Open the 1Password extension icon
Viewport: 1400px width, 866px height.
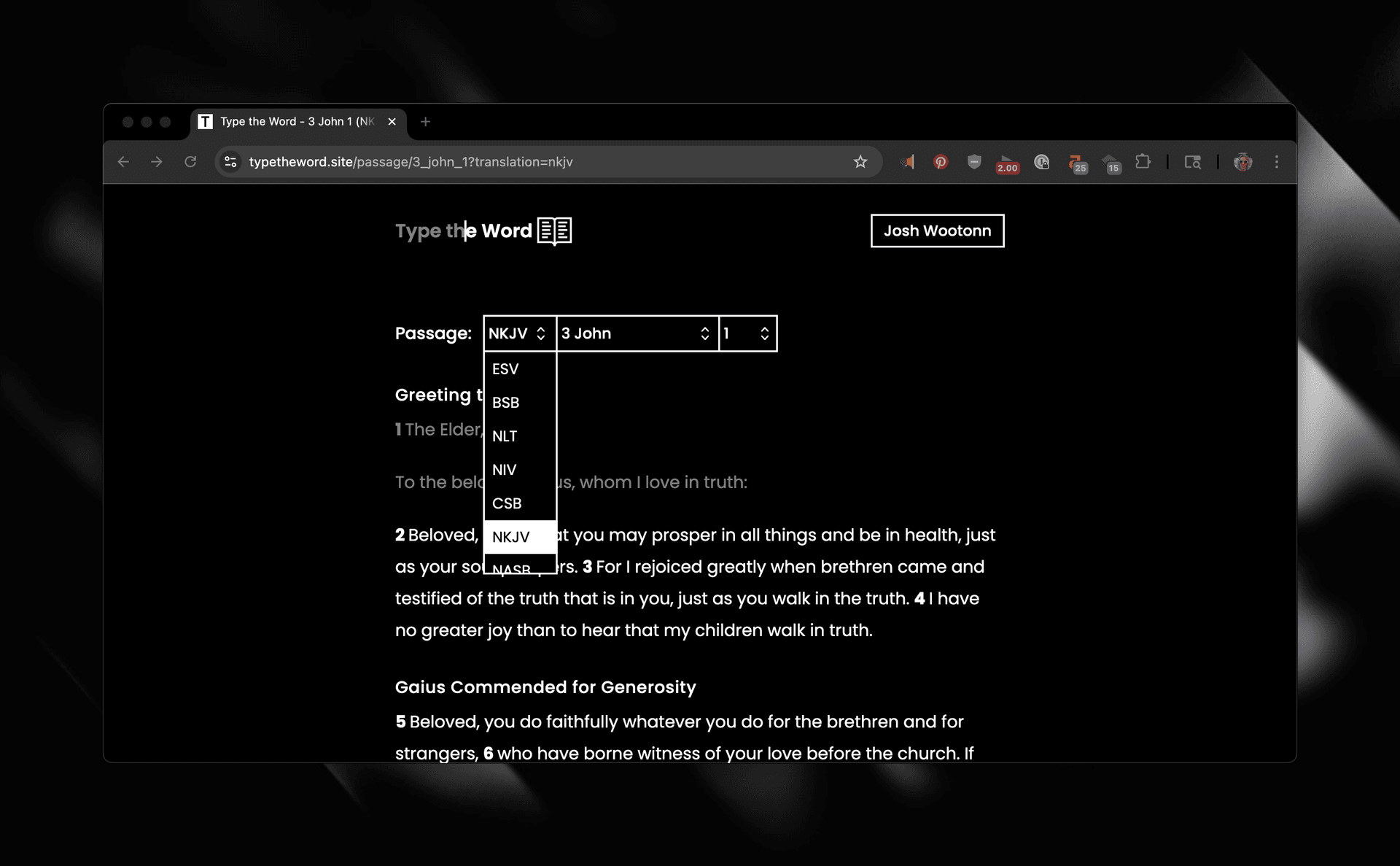(x=1041, y=162)
